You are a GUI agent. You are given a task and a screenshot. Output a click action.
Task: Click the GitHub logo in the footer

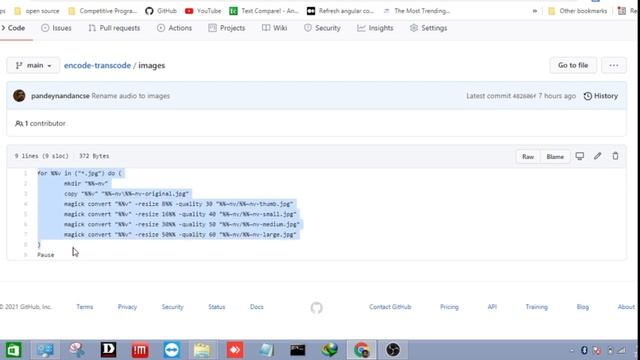[x=316, y=307]
